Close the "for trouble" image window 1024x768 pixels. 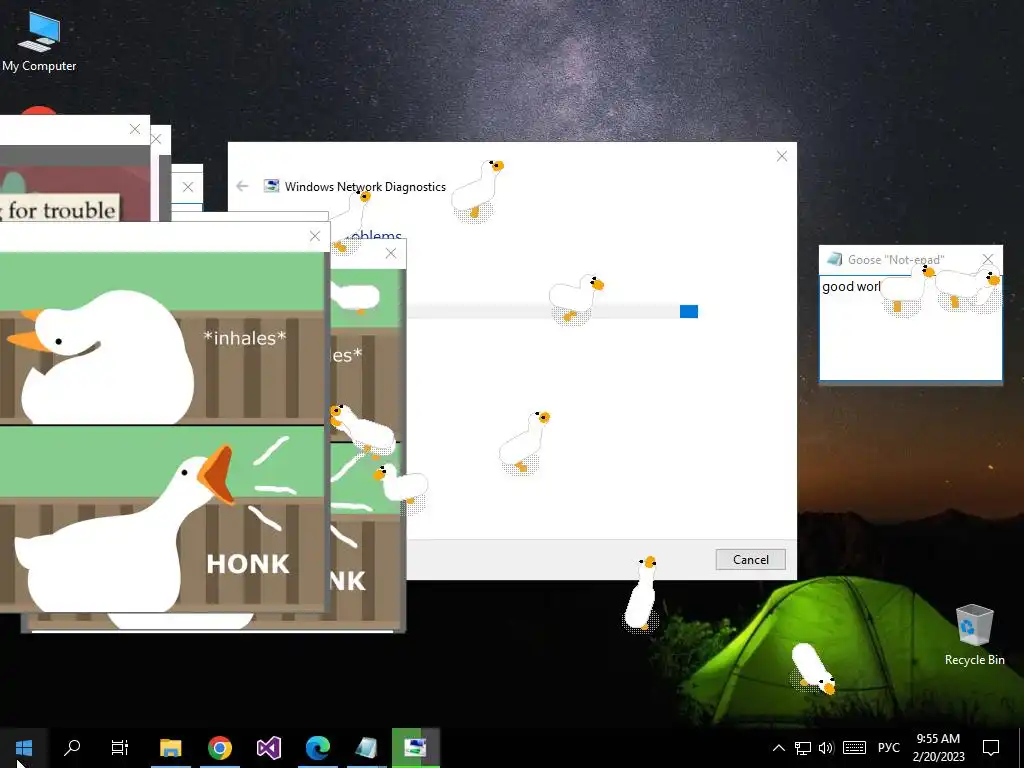[x=135, y=129]
